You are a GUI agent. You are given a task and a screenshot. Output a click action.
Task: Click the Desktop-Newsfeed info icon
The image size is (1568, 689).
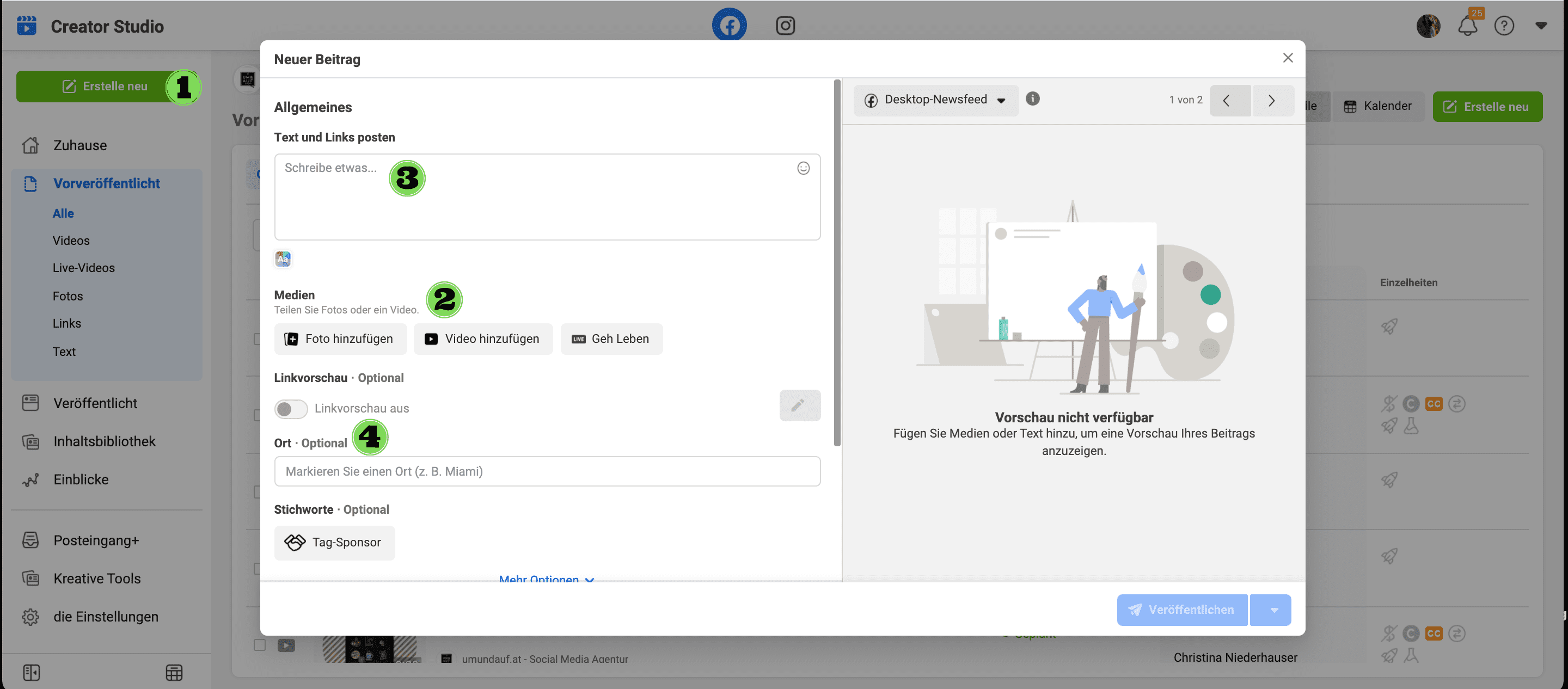coord(1032,99)
